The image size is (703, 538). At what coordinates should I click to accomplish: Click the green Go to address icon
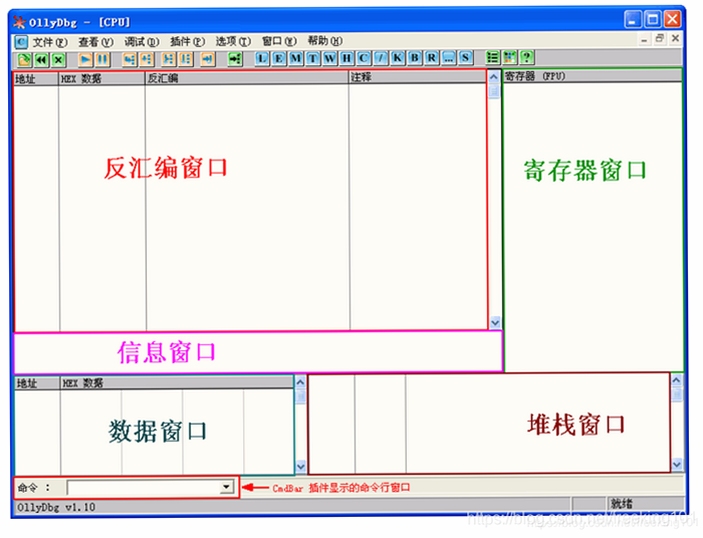click(235, 59)
